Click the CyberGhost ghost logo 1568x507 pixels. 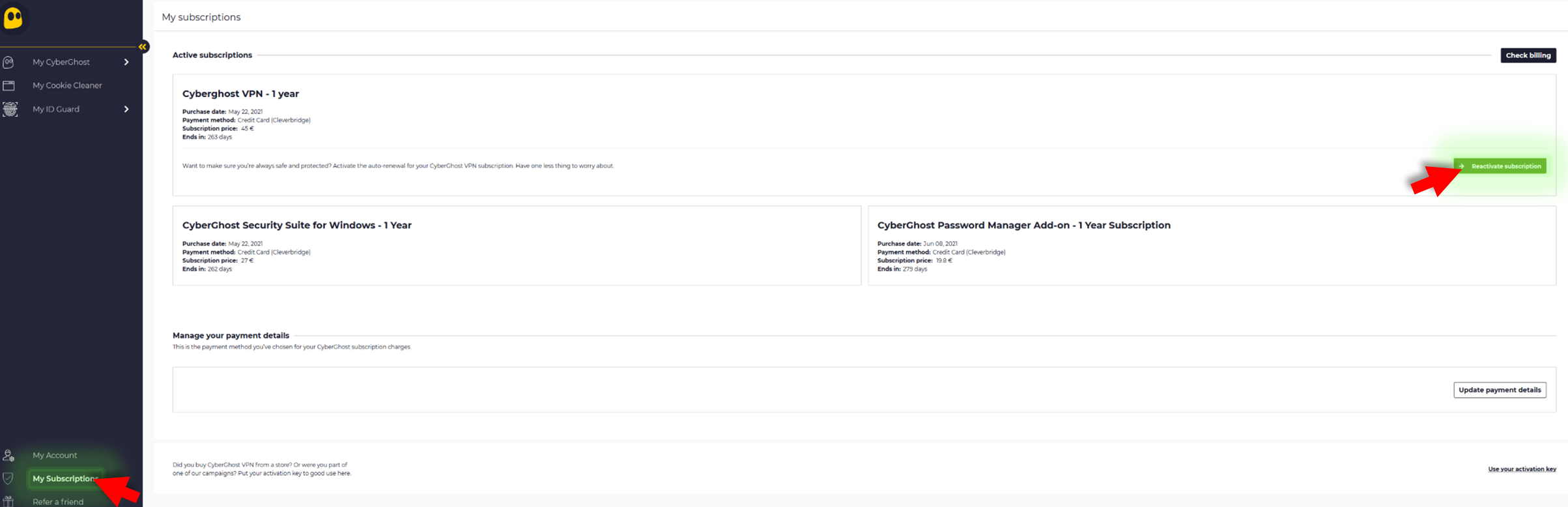pos(13,18)
